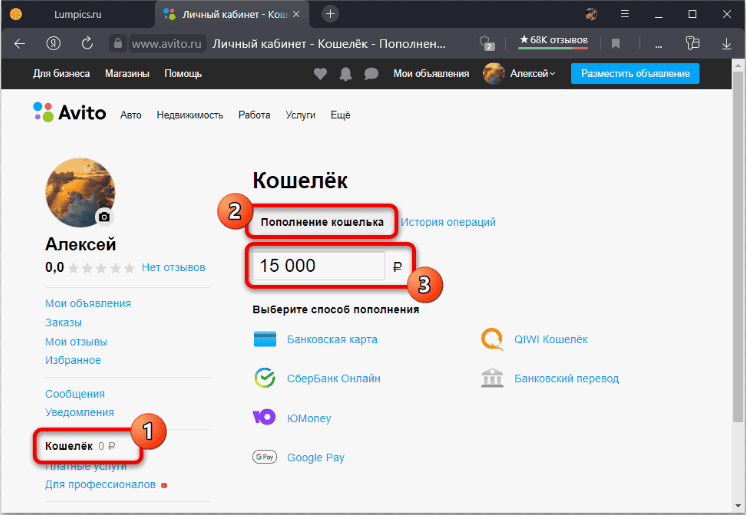Open favorites via the heart icon
This screenshot has height=515, width=746.
tap(320, 74)
